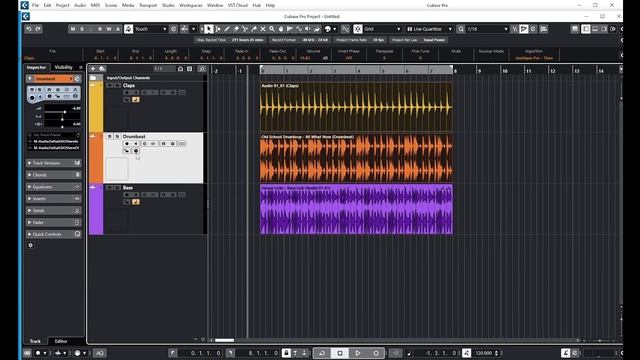Expand the Chords inspector section
Image resolution: width=640 pixels, height=360 pixels.
53,175
